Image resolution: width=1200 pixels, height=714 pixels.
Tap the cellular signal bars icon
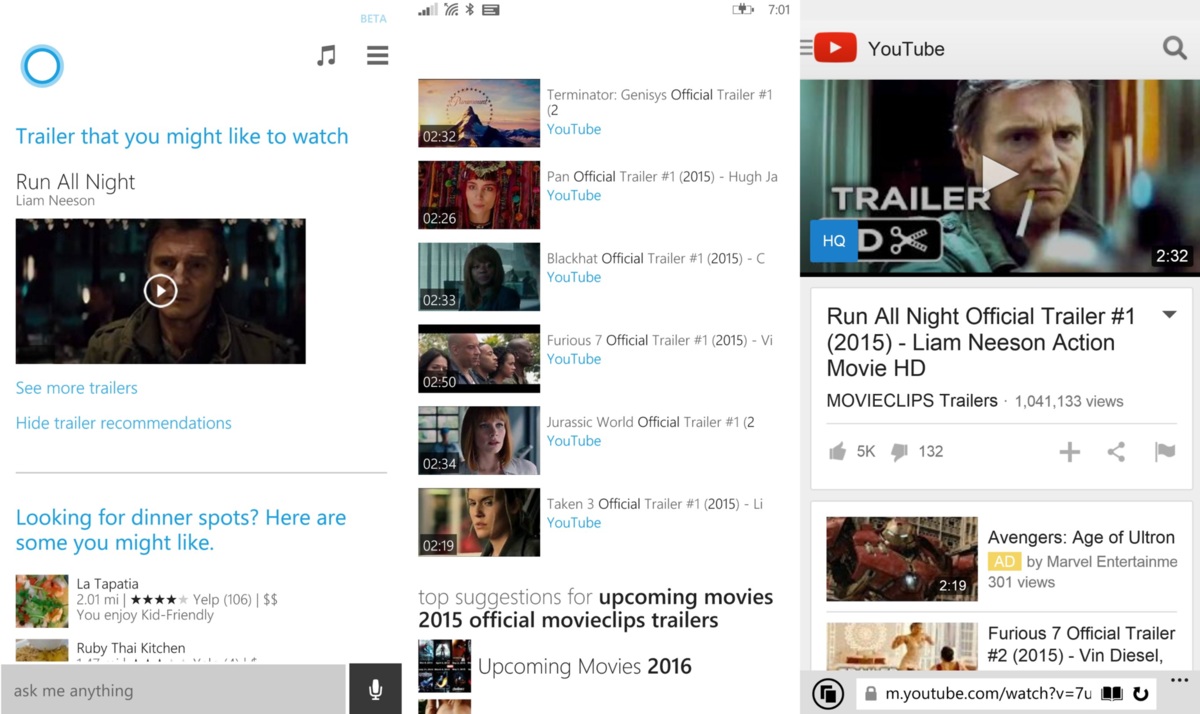pyautogui.click(x=428, y=10)
